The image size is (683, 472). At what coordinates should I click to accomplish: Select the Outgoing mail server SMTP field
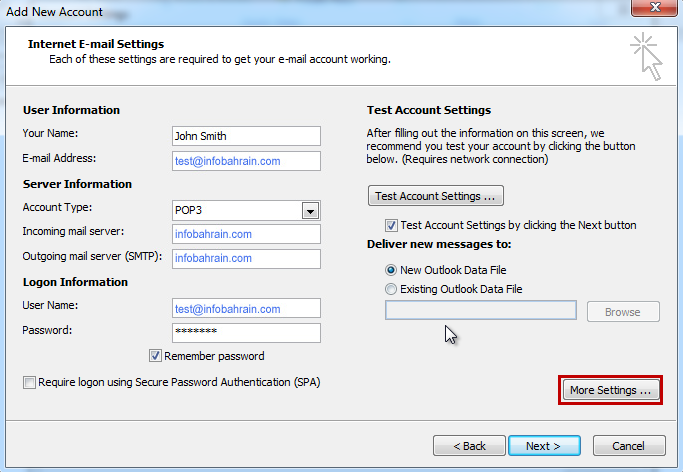[x=246, y=259]
